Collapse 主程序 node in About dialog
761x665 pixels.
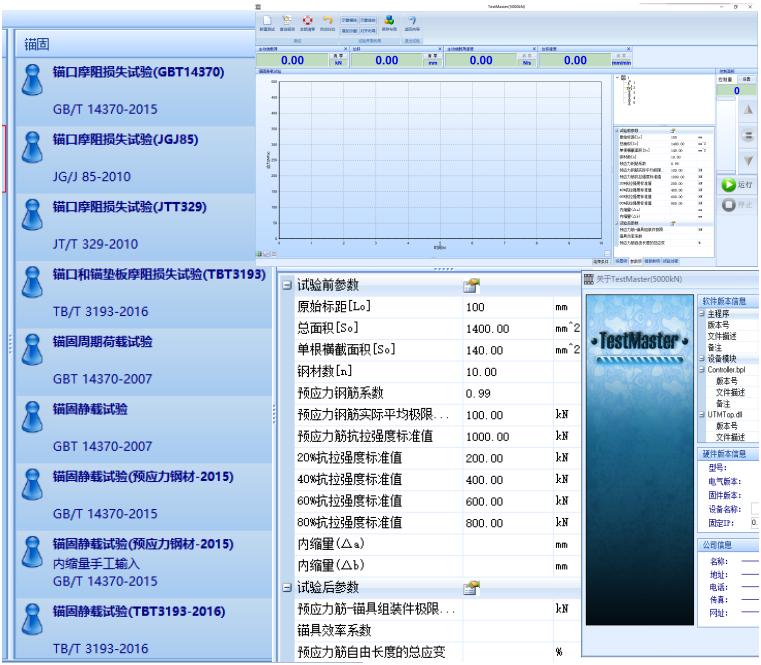[702, 314]
